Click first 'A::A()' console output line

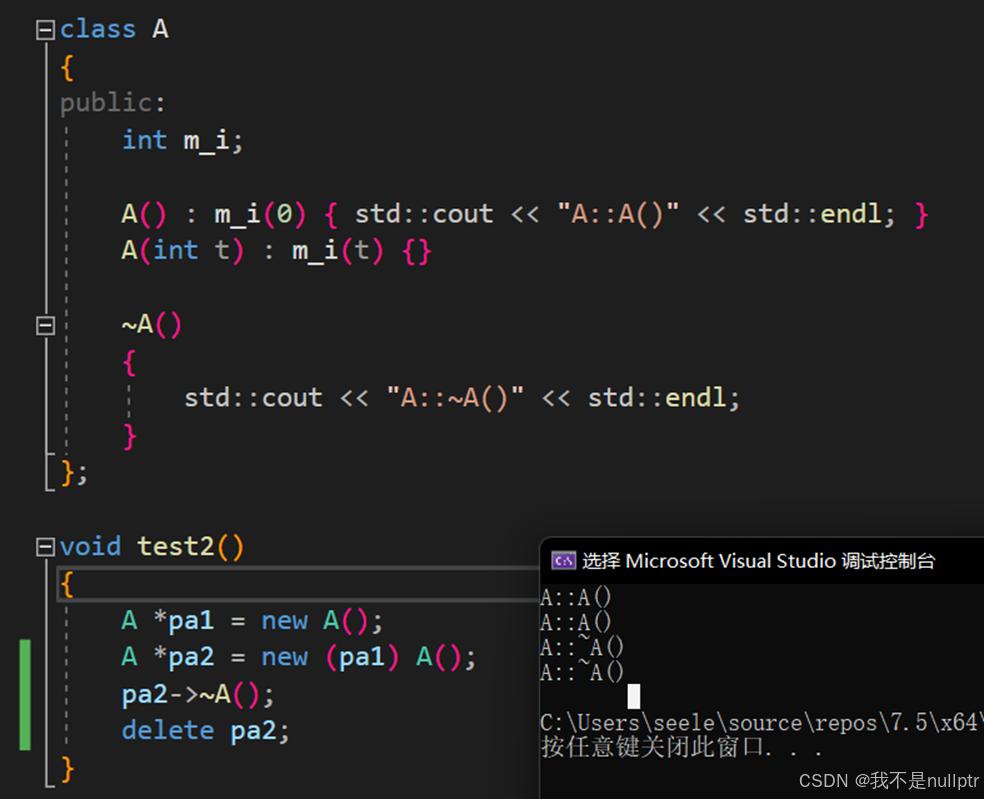[575, 597]
